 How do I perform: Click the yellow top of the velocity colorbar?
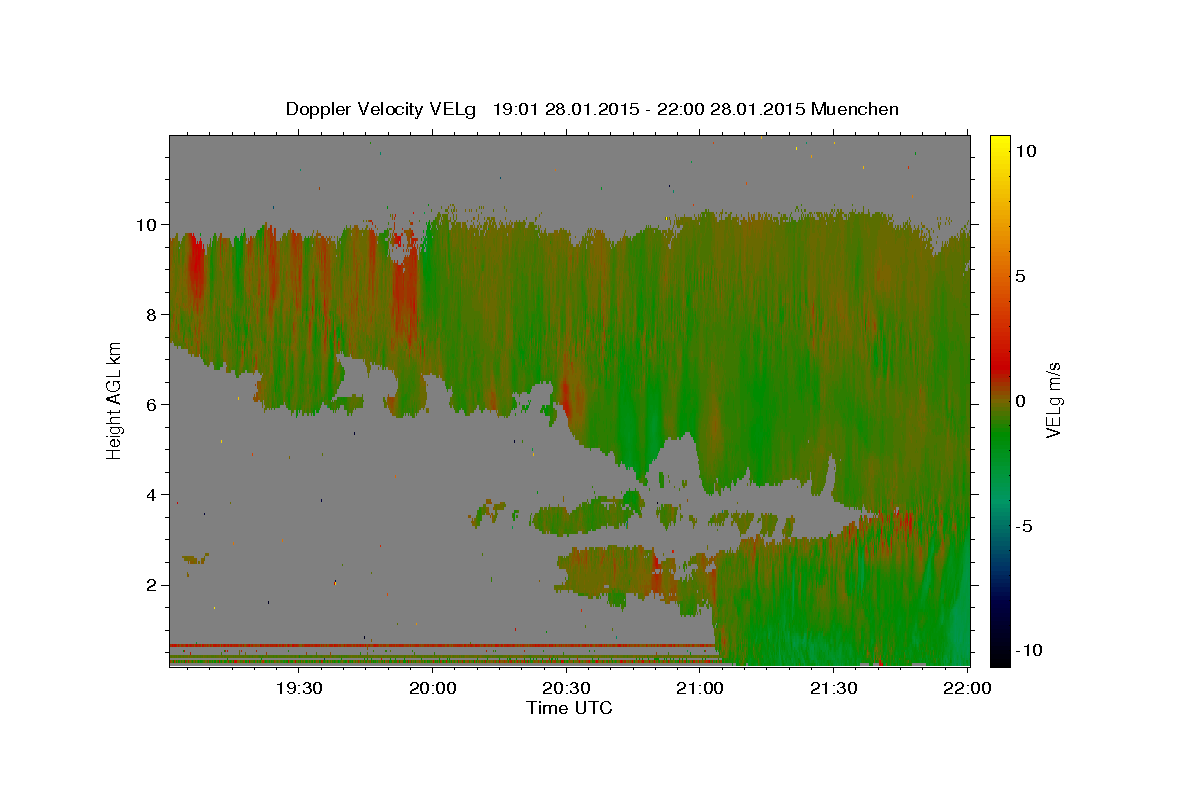pos(999,142)
